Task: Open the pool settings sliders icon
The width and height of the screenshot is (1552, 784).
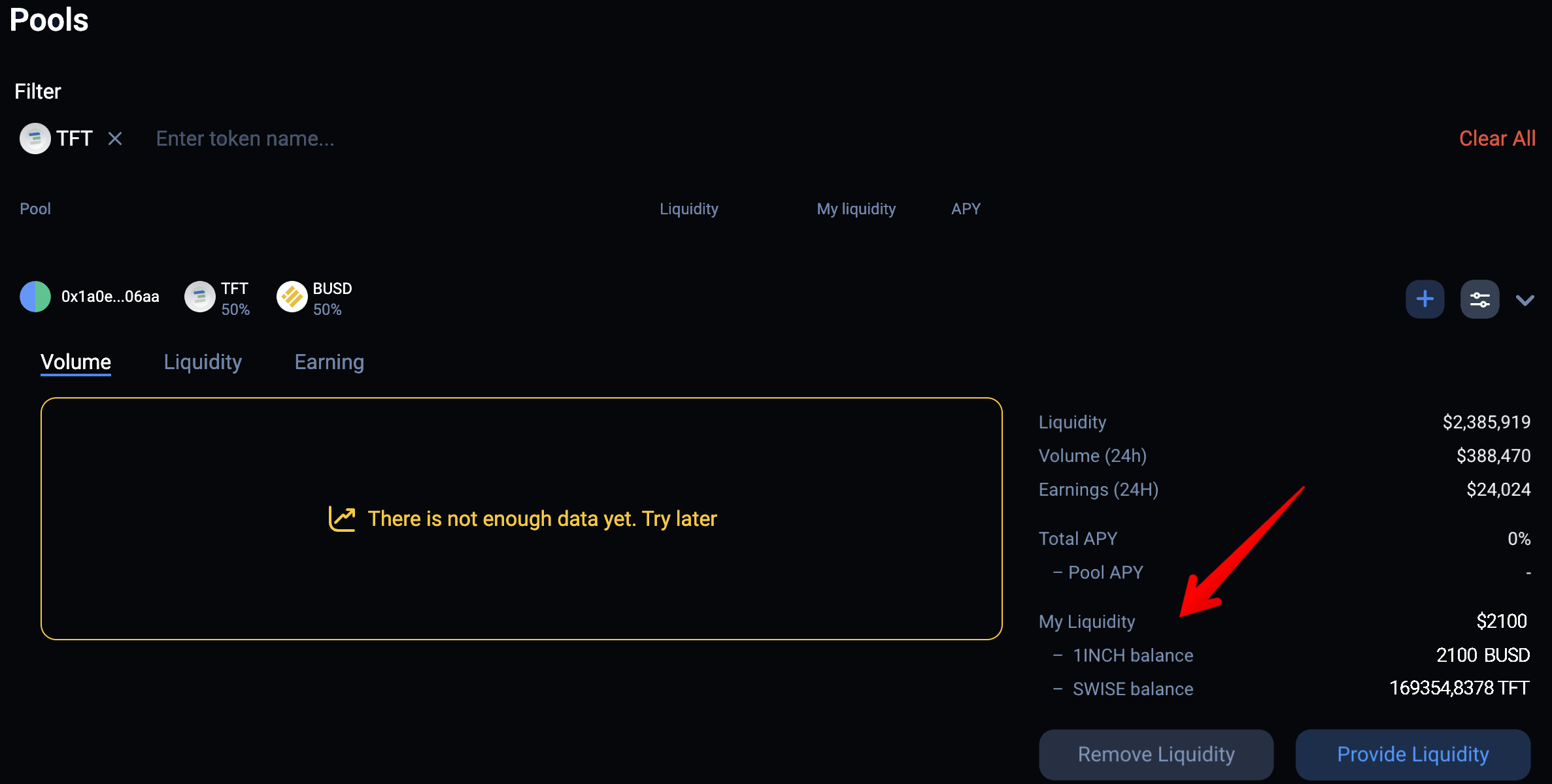Action: click(x=1479, y=299)
